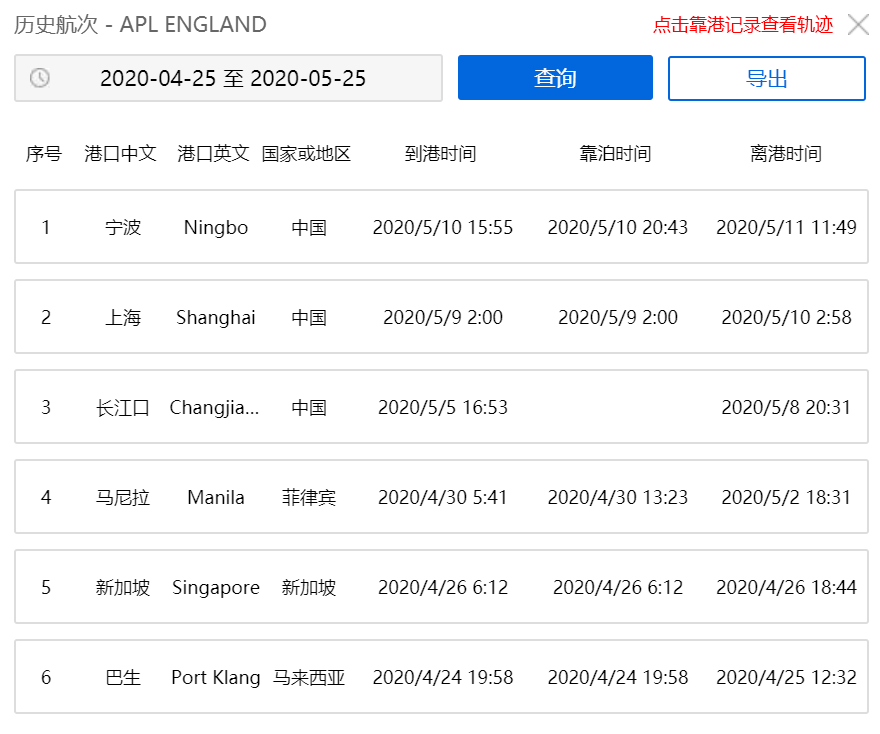Select the 港口英文 column header
880x734 pixels.
coord(213,153)
